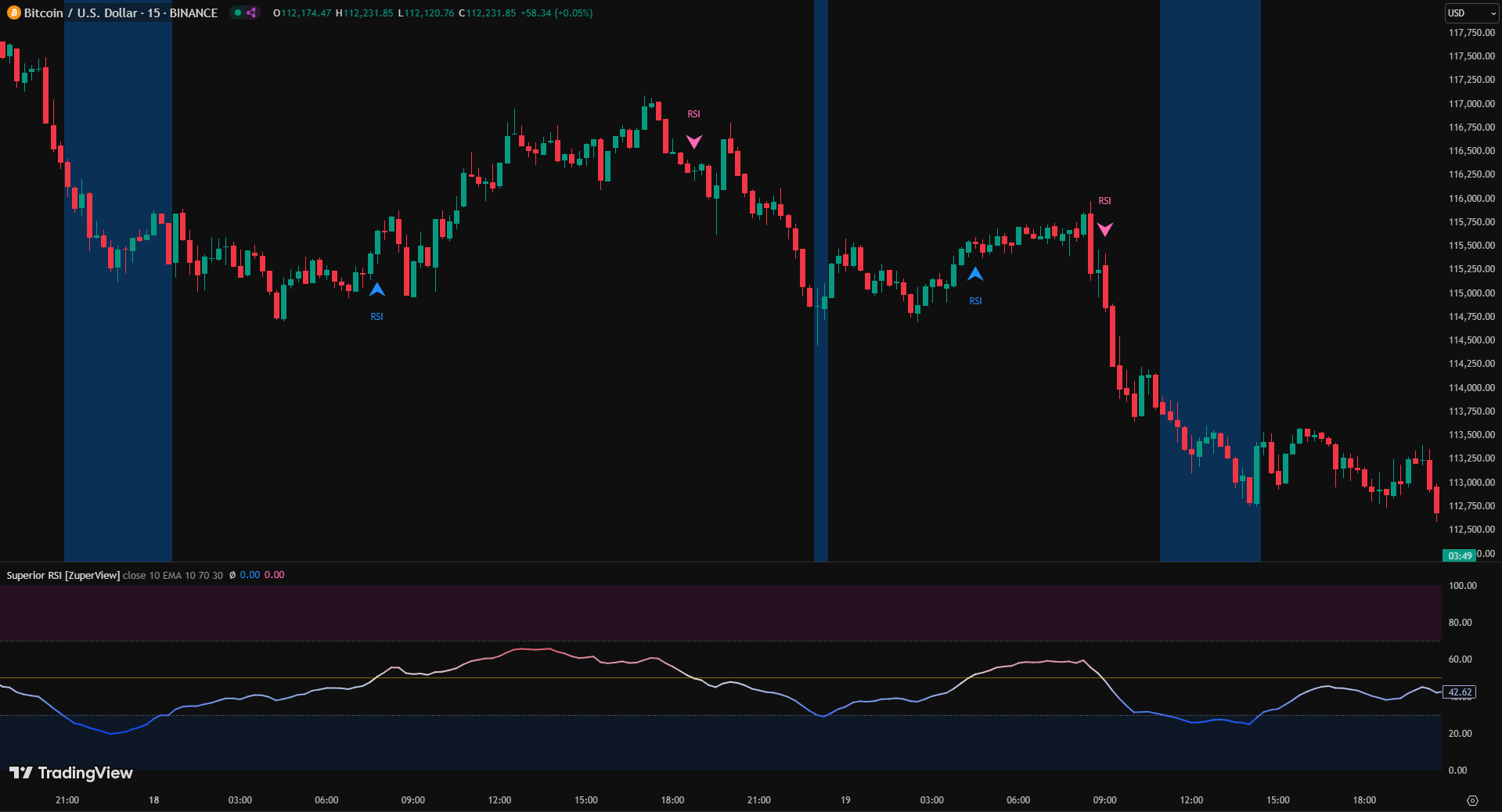Click the 116,000.00 price scale label
Screen dimensions: 1502x812
click(1471, 199)
